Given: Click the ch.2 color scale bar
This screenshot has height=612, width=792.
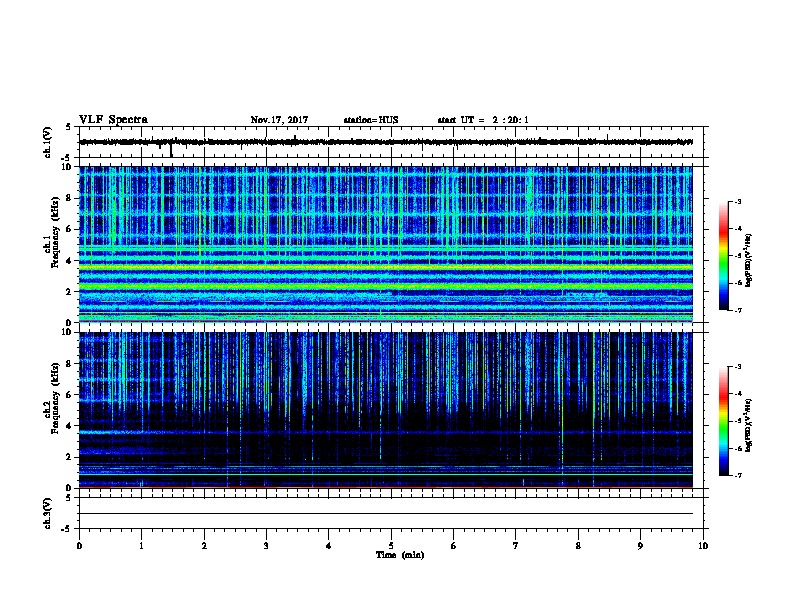Looking at the screenshot, I should [723, 421].
